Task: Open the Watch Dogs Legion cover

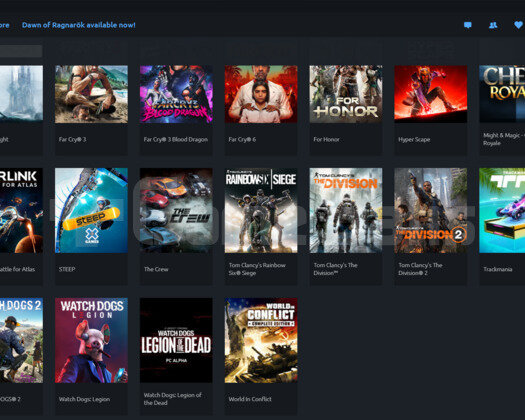Action: click(91, 340)
